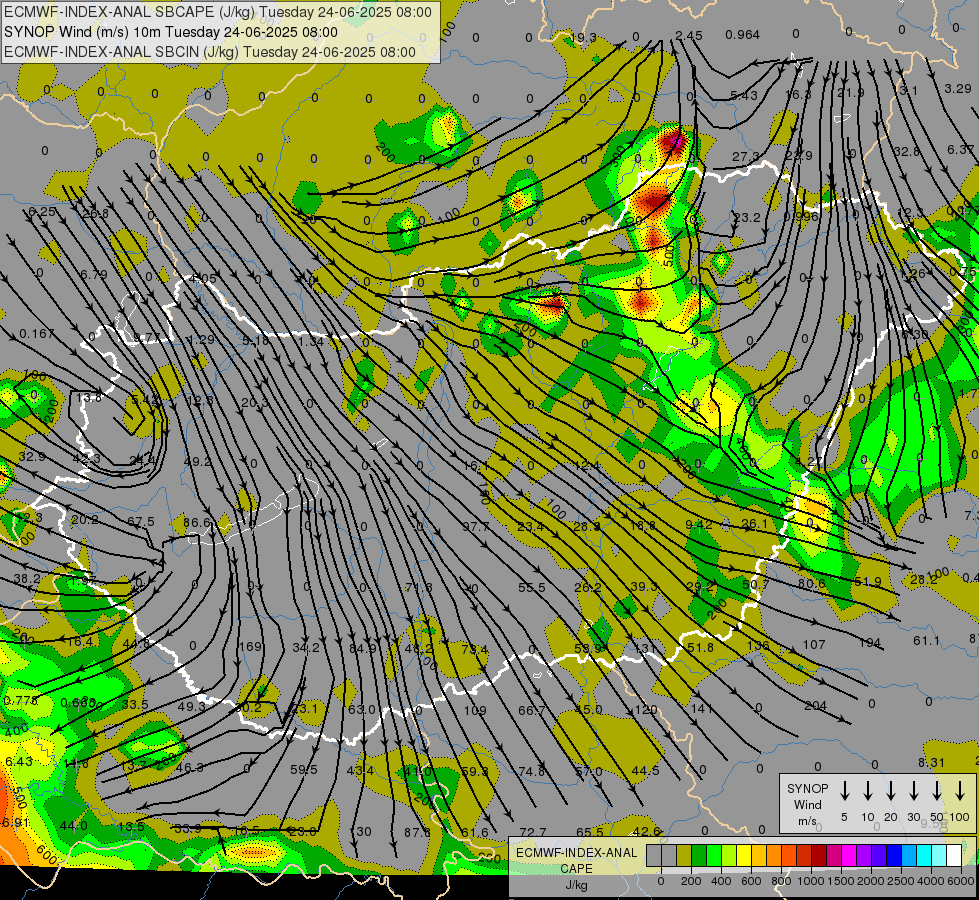Click the map value 74.8
Viewport: 979px width, 900px height.
tap(532, 771)
